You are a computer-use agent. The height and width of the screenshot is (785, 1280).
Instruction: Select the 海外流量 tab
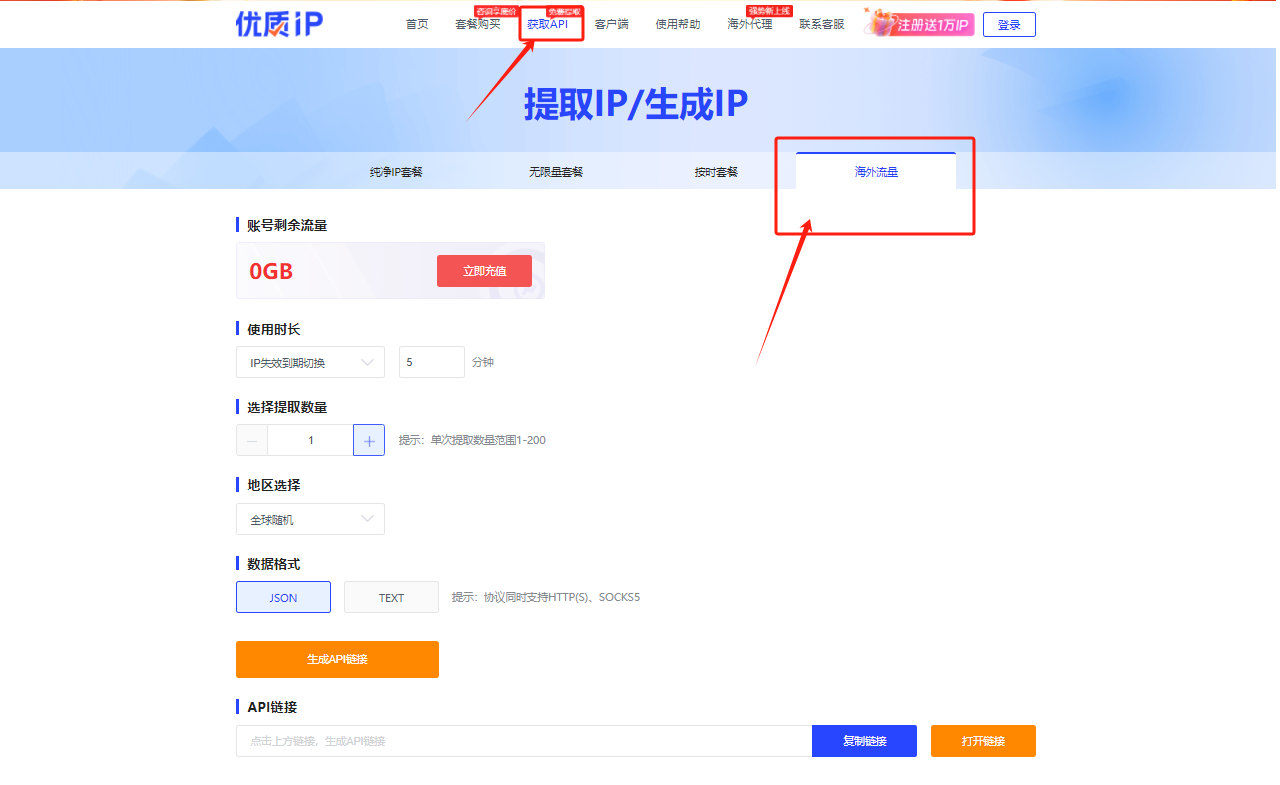pyautogui.click(x=876, y=172)
